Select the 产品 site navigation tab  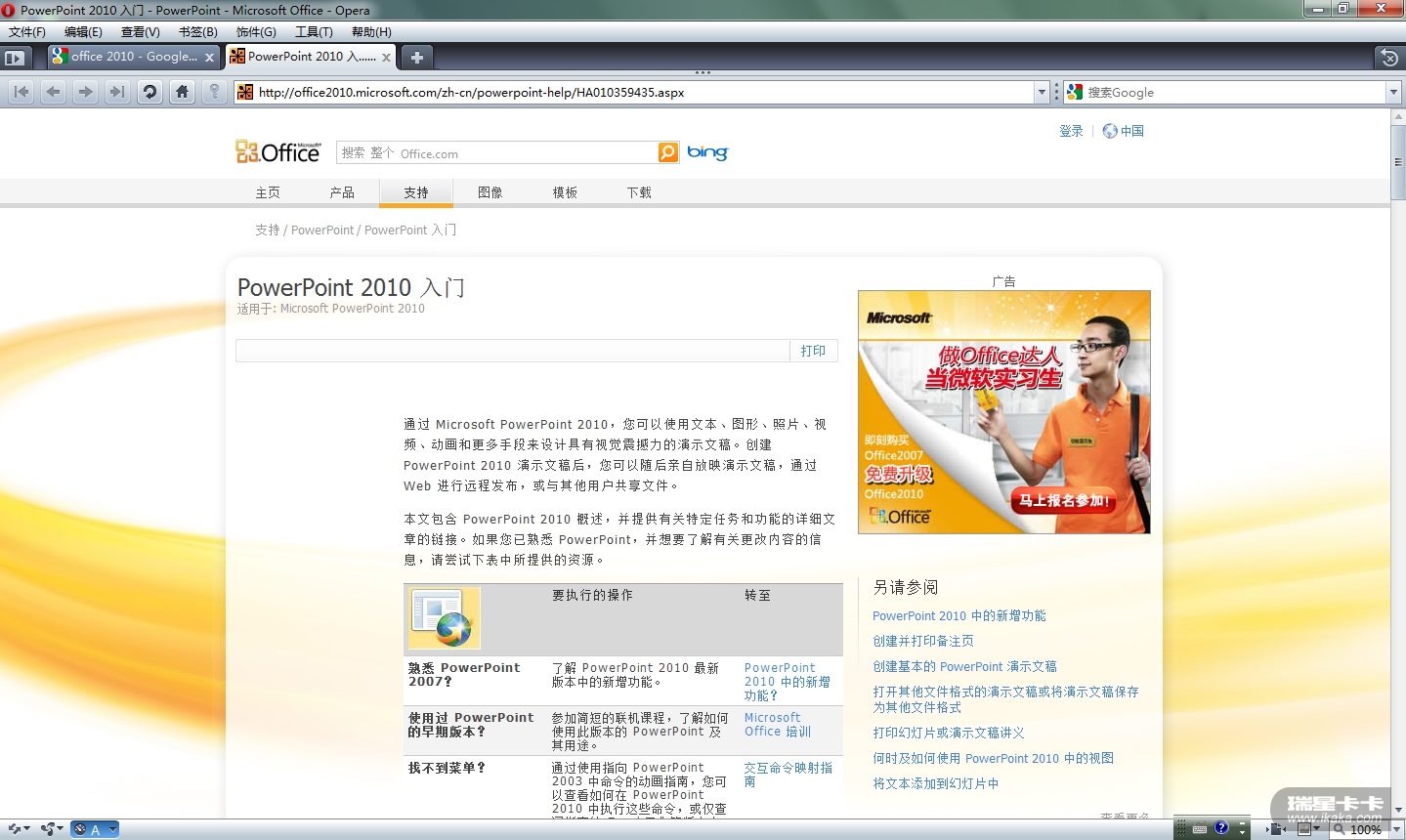point(342,192)
